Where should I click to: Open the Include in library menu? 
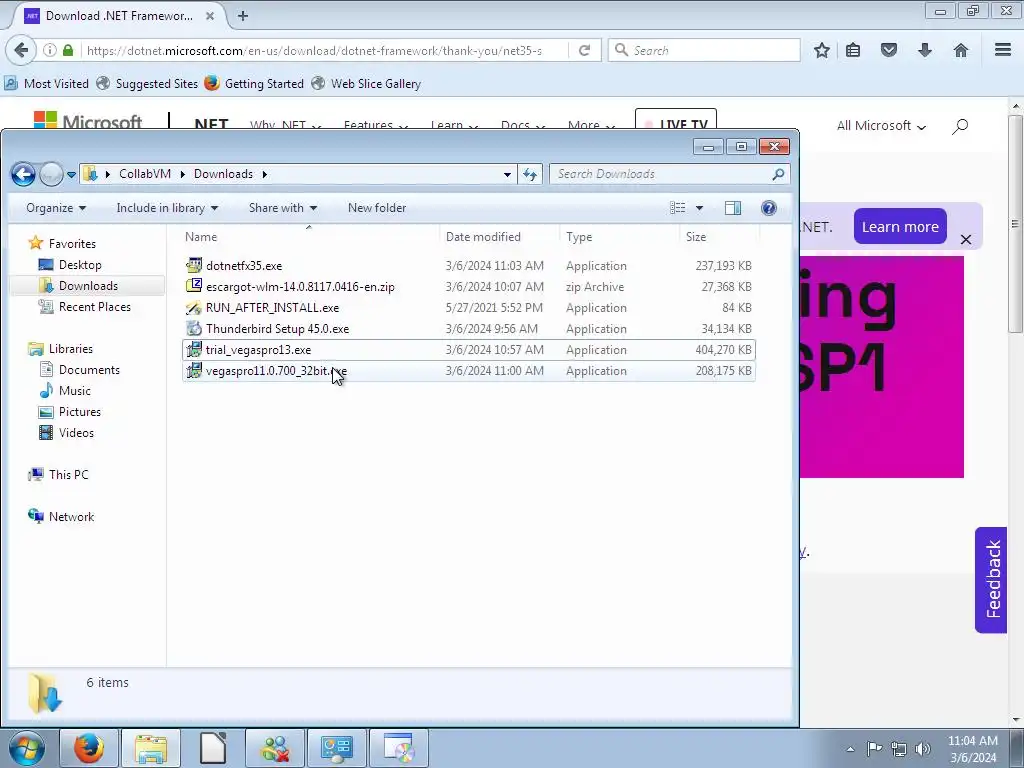167,208
